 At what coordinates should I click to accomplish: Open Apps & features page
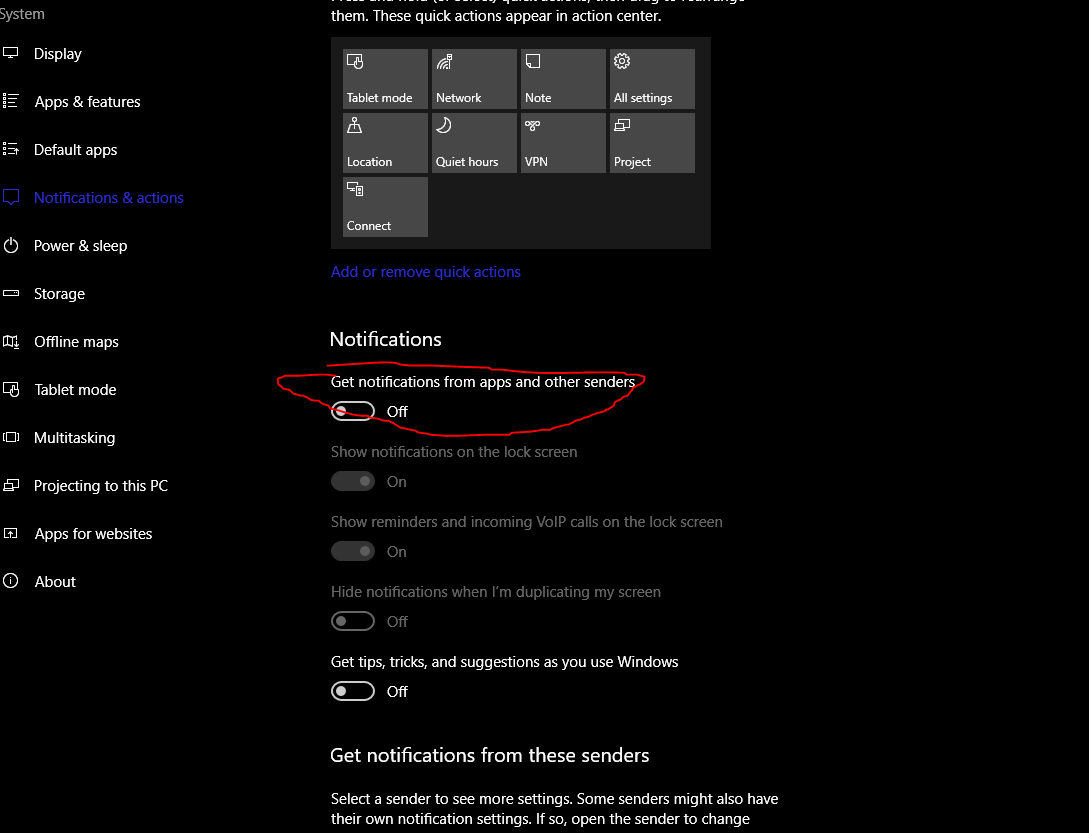click(88, 101)
